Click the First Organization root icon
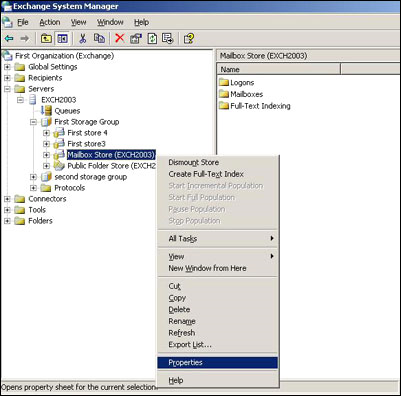The height and width of the screenshot is (396, 401). click(x=7, y=56)
